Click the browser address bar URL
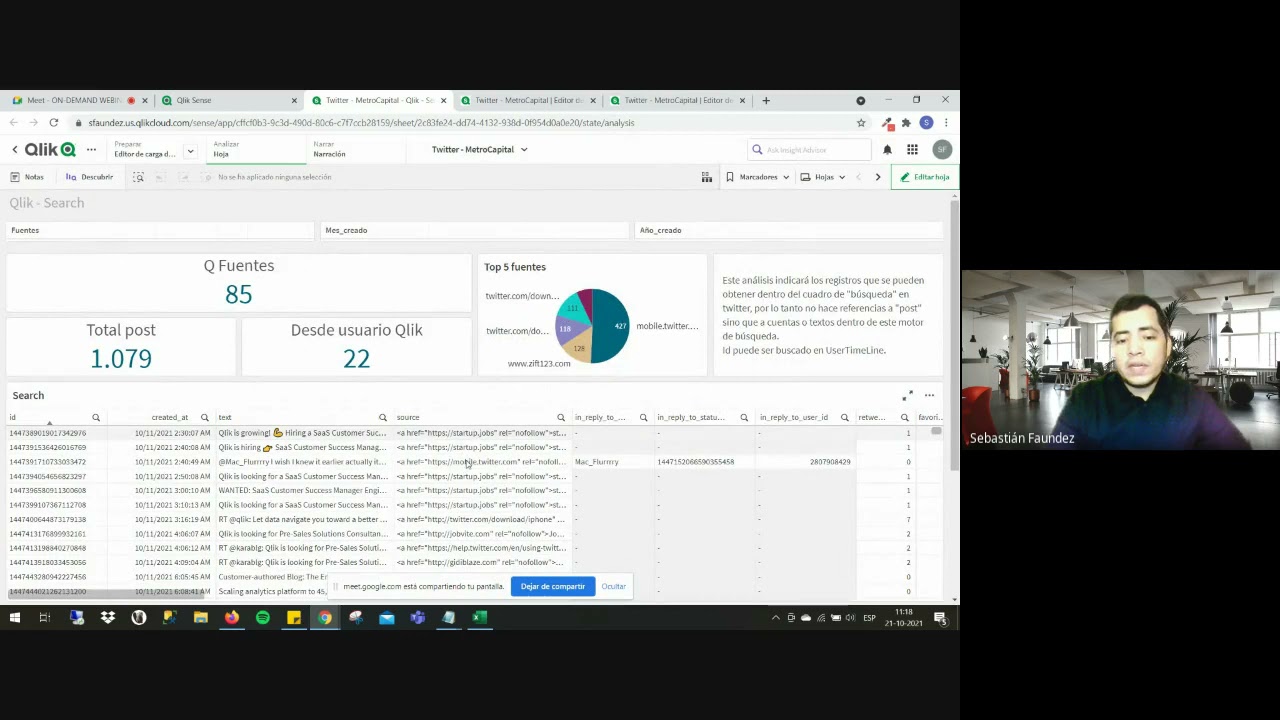 361,123
